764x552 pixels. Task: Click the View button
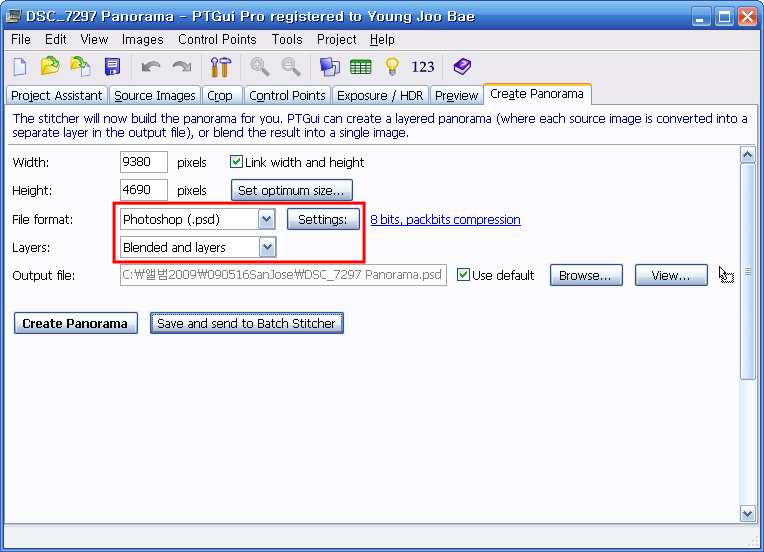(x=671, y=275)
